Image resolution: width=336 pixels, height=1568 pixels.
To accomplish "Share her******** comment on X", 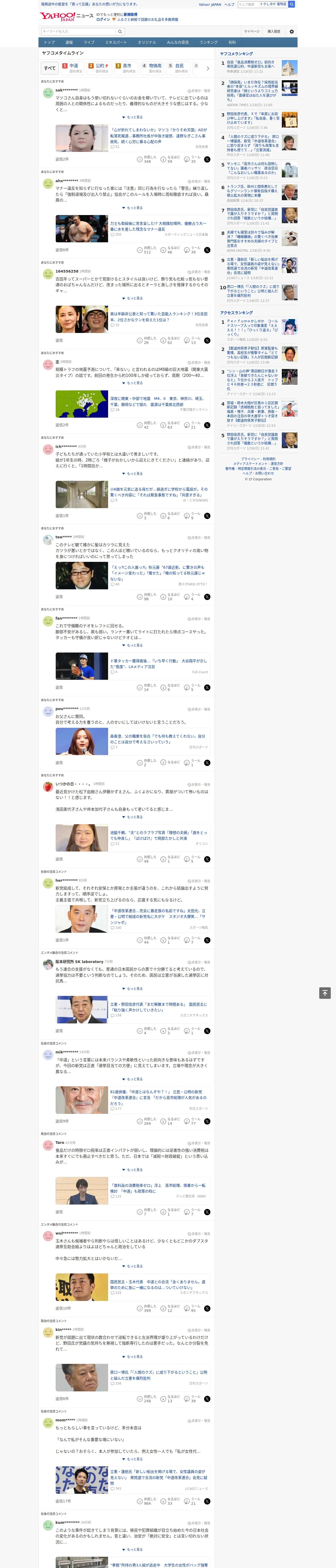I will (x=207, y=941).
